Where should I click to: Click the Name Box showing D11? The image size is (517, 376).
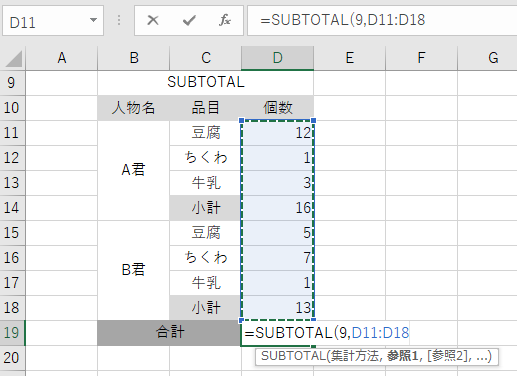[x=53, y=20]
